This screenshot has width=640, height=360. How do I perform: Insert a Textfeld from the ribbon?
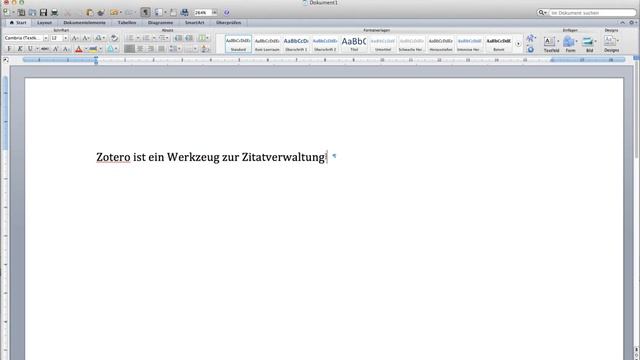(x=551, y=44)
